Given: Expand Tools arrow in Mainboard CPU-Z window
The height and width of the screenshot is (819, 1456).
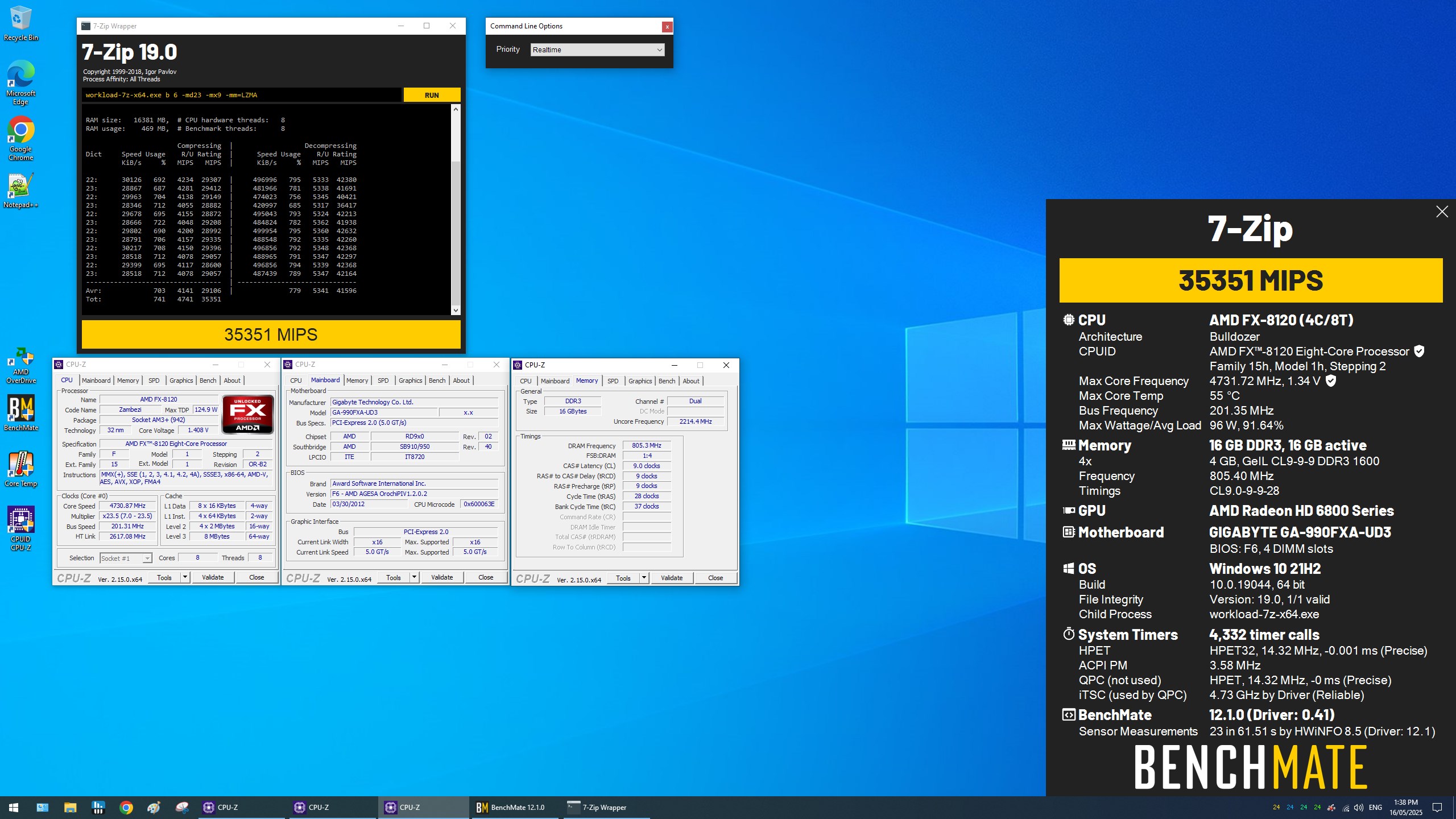Looking at the screenshot, I should (414, 577).
